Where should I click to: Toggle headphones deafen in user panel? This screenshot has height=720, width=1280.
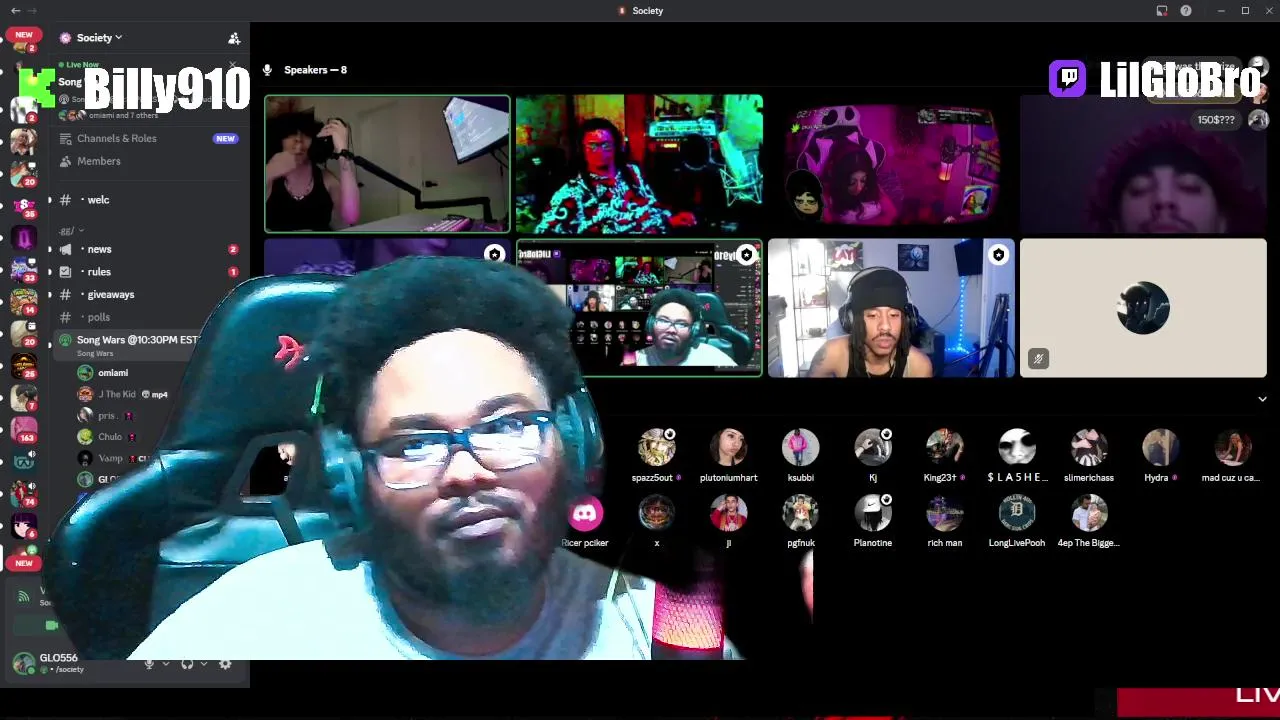tap(187, 664)
